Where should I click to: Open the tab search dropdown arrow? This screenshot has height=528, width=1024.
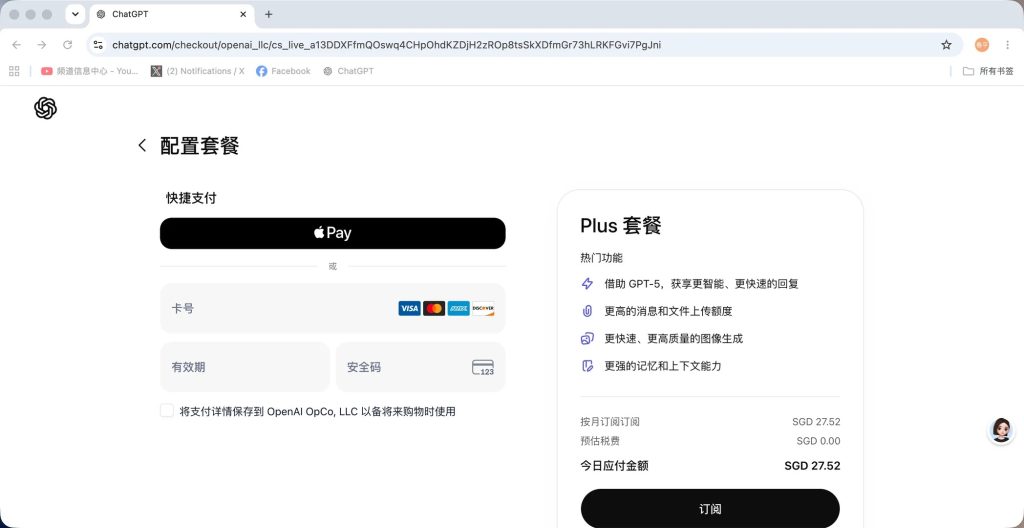[x=75, y=14]
